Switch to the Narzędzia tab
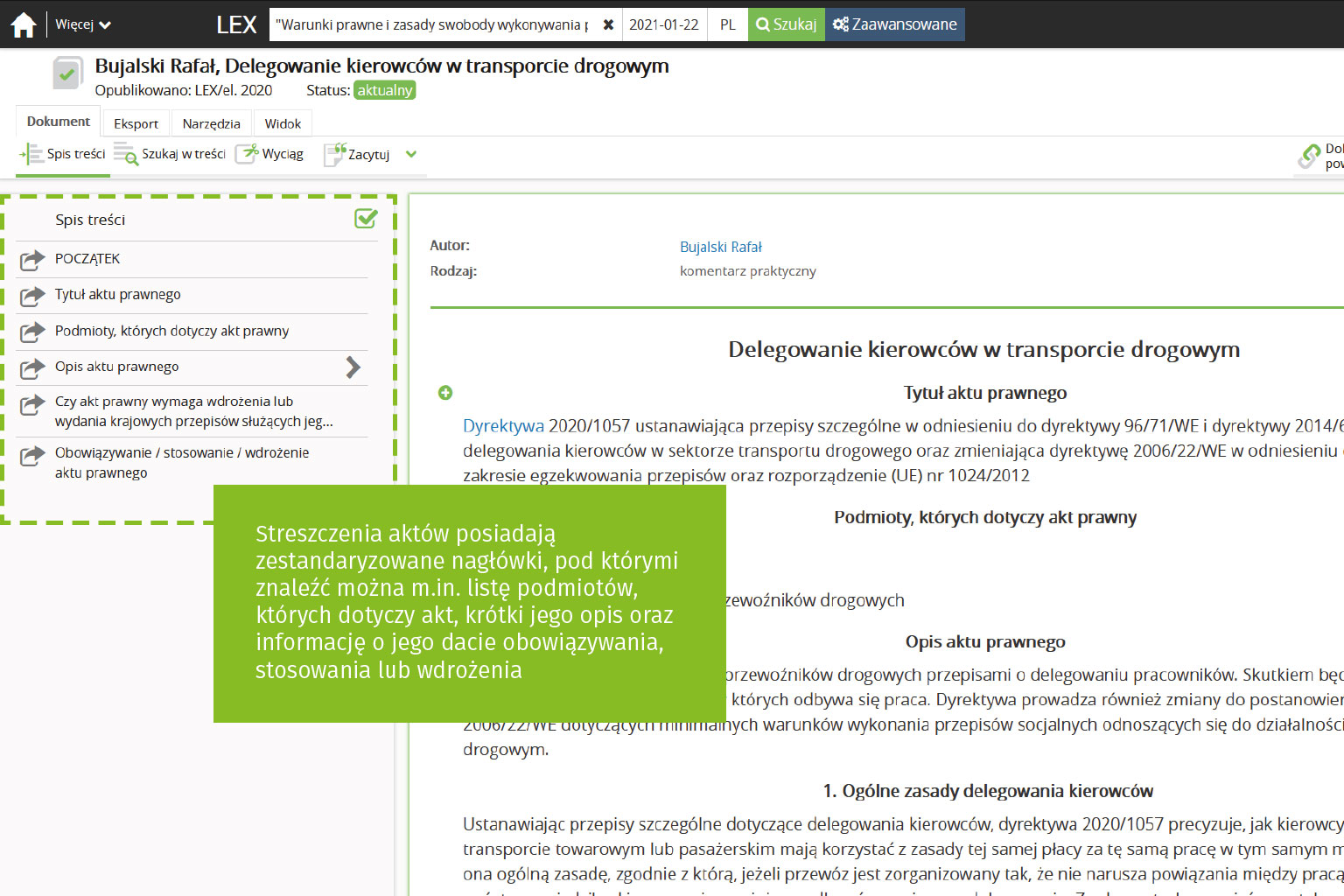Screen dimensions: 1344x896 click(x=211, y=123)
